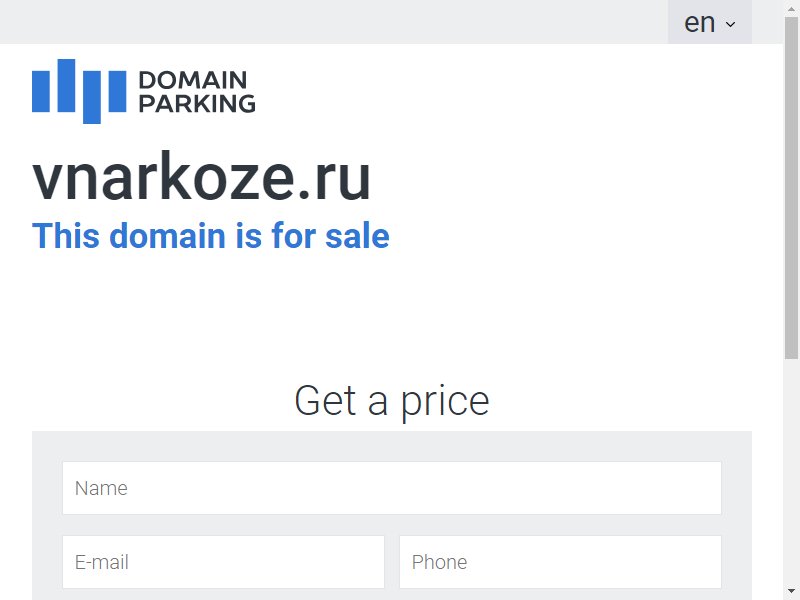Screen dimensions: 800x600
Task: Click the This domain is for sale text
Action: click(x=211, y=236)
